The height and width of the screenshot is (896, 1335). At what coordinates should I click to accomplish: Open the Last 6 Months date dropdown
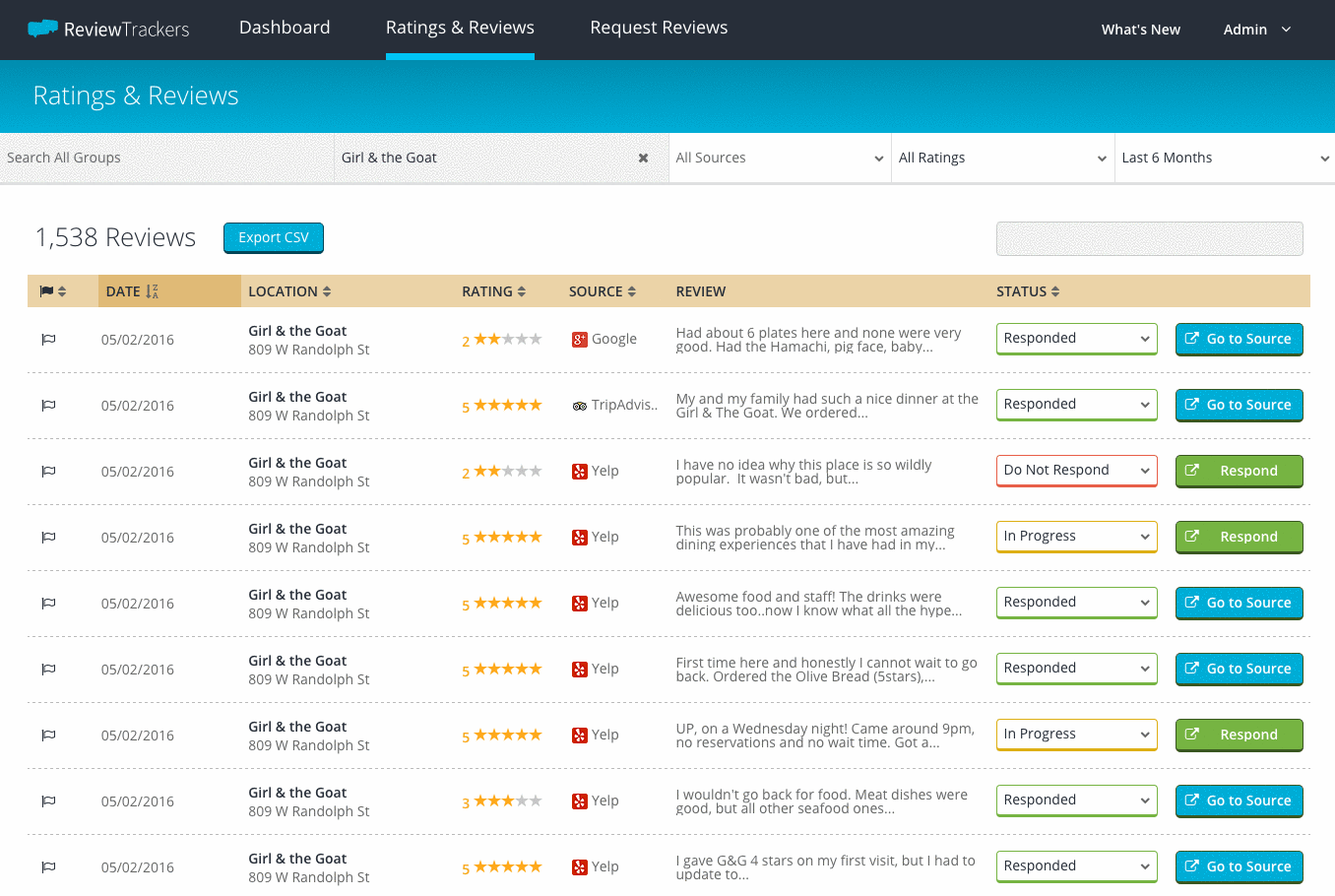(1226, 158)
